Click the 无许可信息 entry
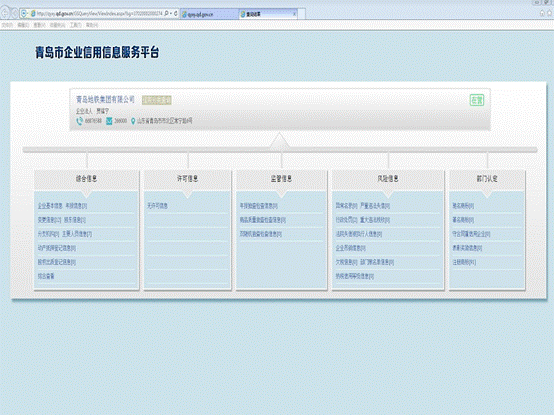The width and height of the screenshot is (554, 415). [157, 206]
